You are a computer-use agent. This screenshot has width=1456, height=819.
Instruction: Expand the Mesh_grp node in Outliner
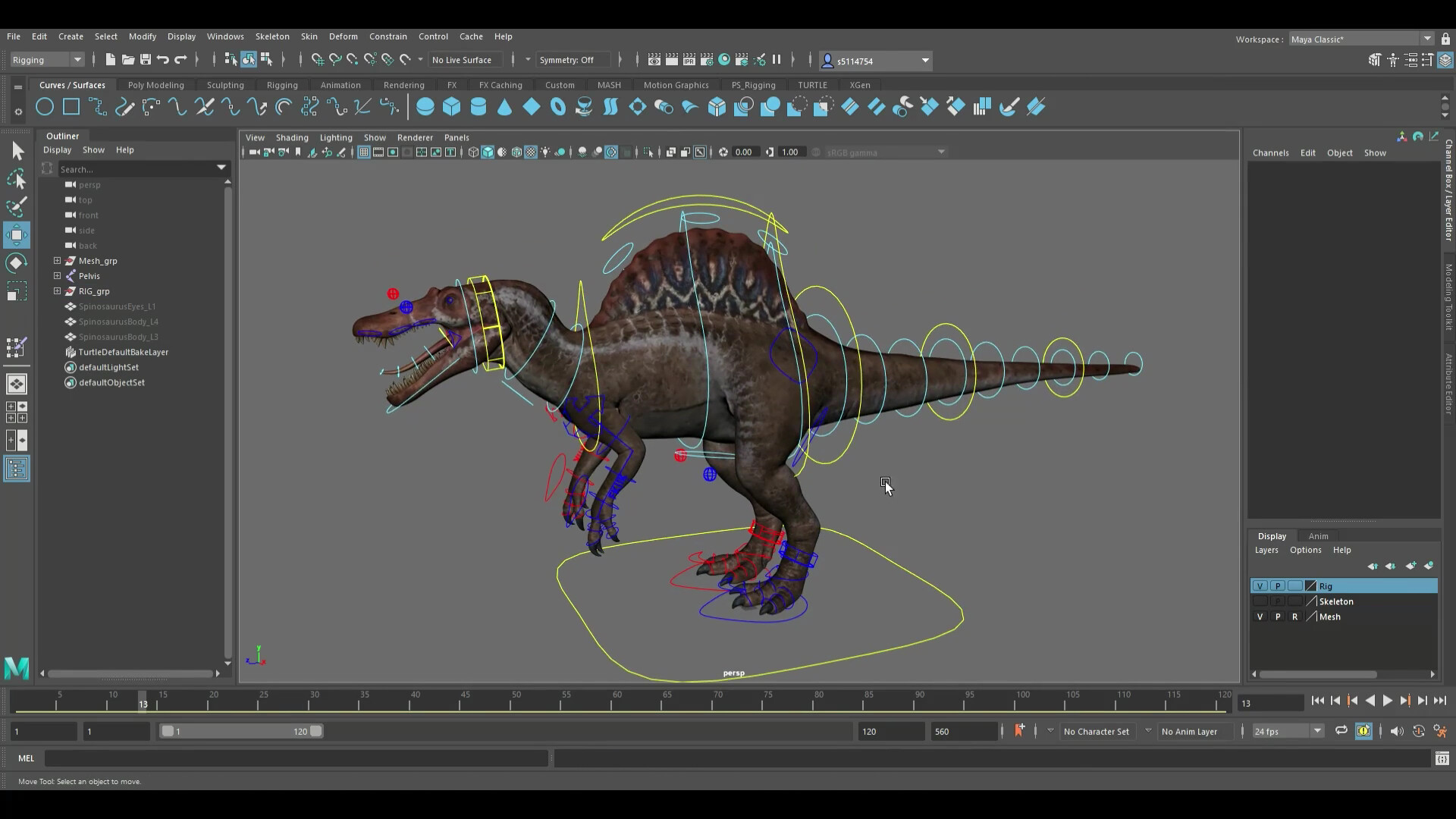point(57,260)
